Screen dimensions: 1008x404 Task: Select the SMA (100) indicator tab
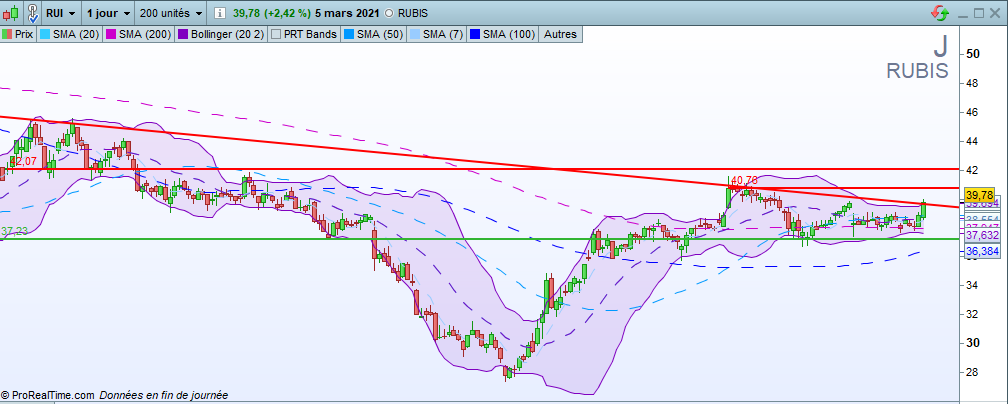coord(503,34)
